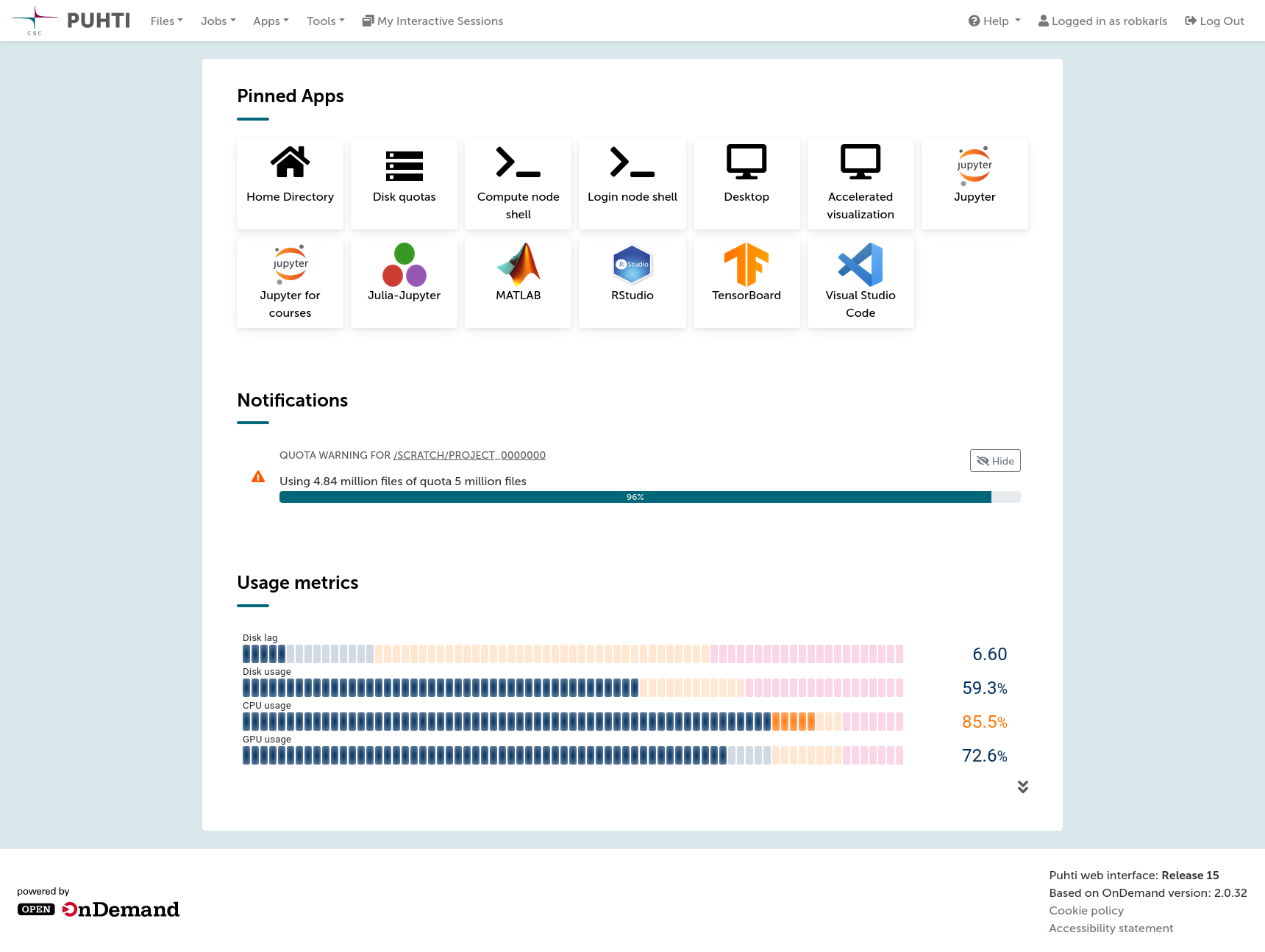The image size is (1265, 952).
Task: Click the CSC Puhti logo
Action: pos(71,21)
